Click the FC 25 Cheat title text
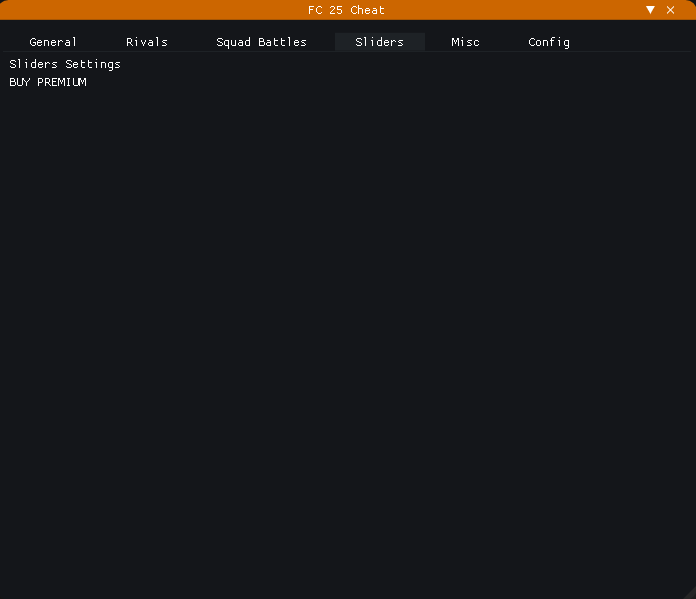 point(346,10)
